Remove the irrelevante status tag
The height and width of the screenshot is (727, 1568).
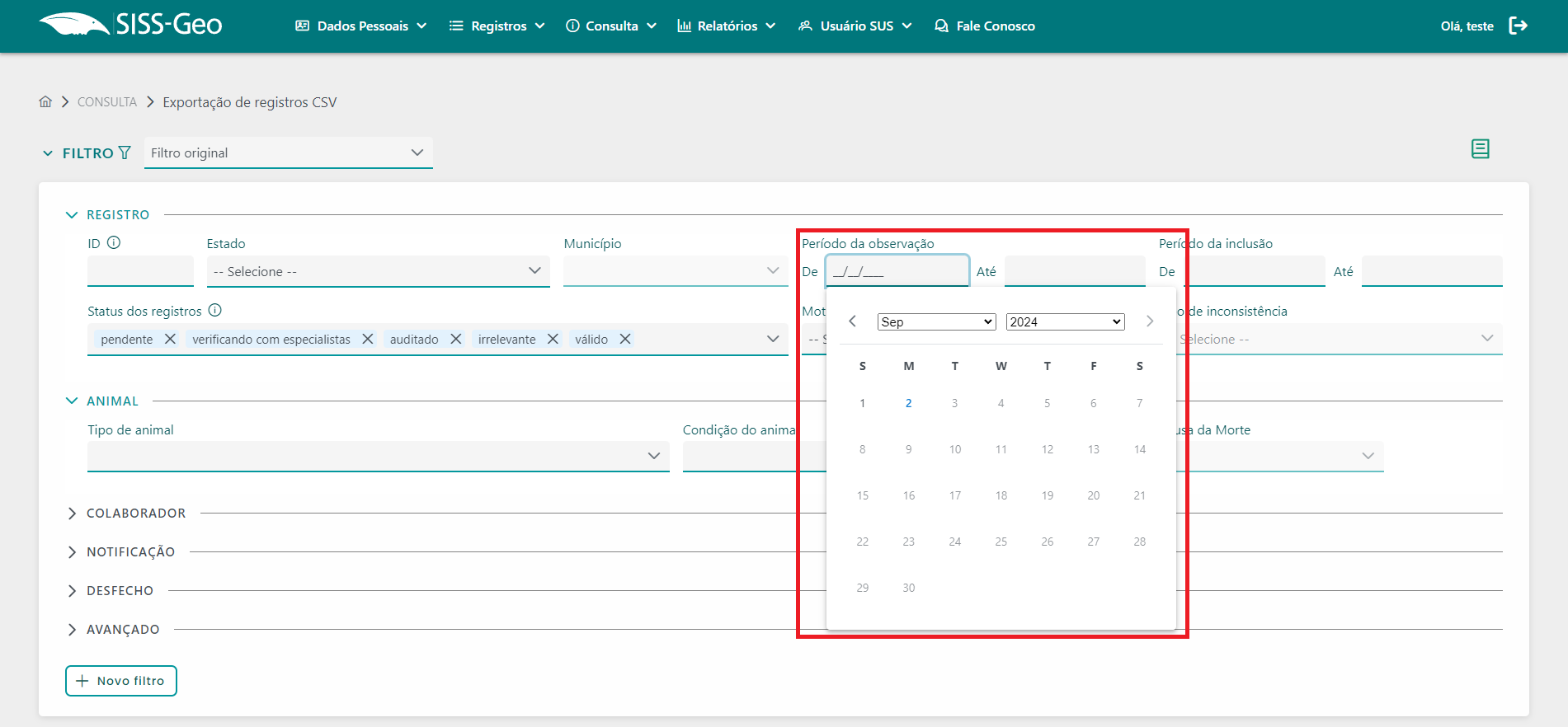tap(553, 339)
